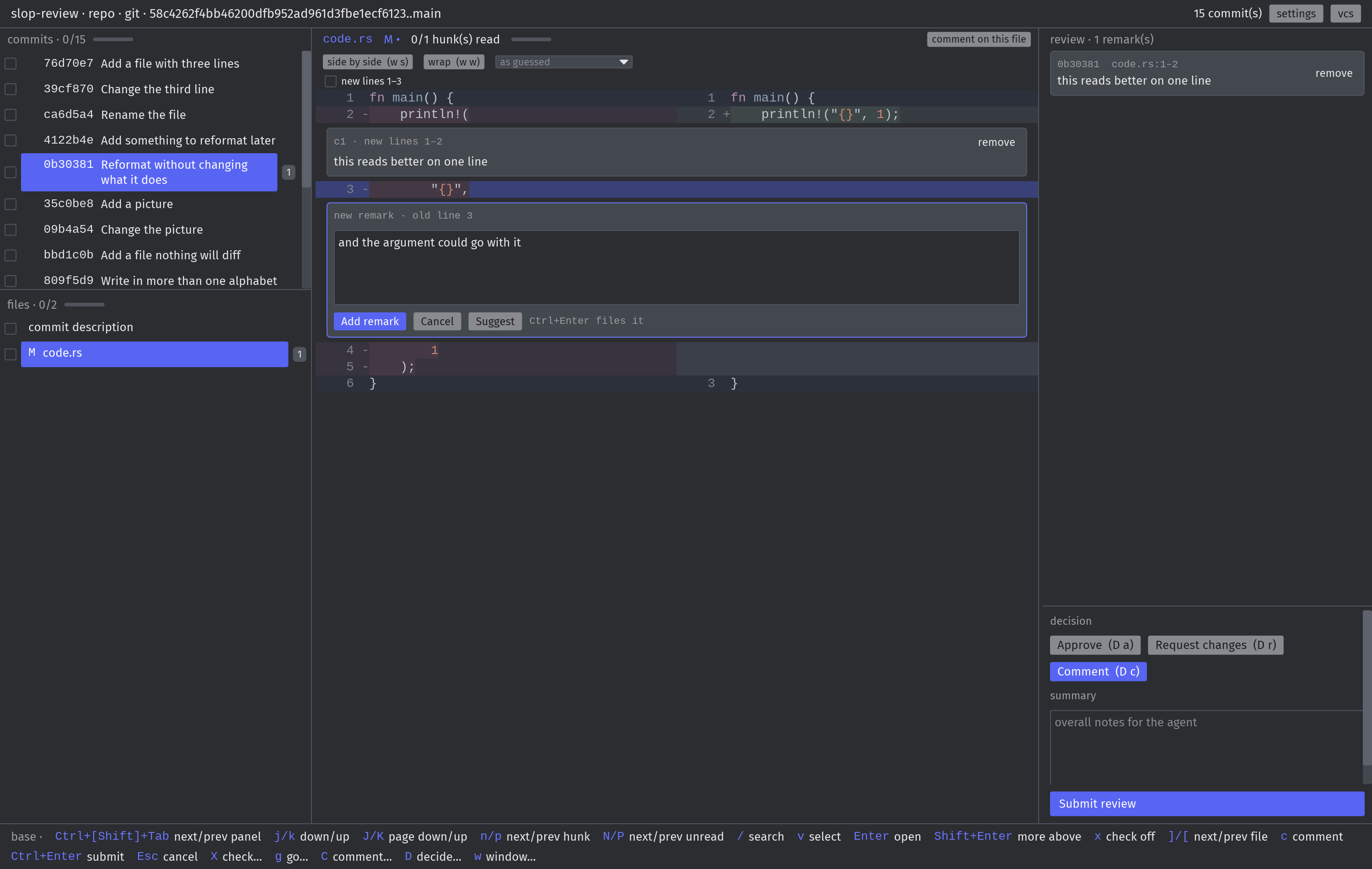
Task: Check off commit 39cf870 checkbox
Action: (x=11, y=90)
